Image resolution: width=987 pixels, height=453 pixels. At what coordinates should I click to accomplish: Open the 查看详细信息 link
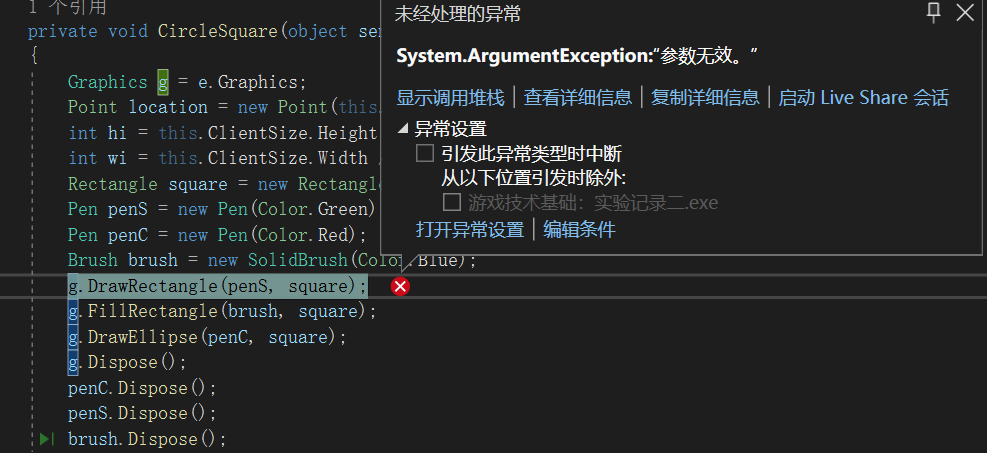[x=578, y=98]
